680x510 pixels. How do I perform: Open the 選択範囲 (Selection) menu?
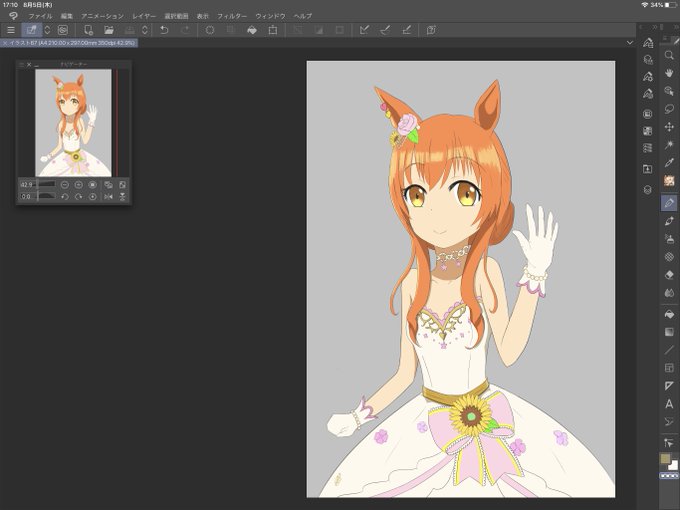tap(177, 16)
